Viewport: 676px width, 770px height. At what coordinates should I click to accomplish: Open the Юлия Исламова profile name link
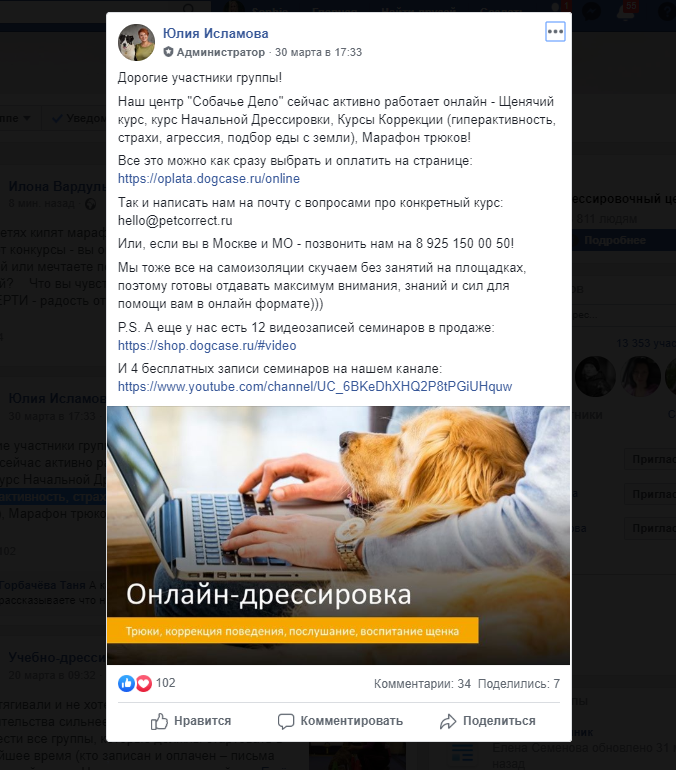click(216, 33)
